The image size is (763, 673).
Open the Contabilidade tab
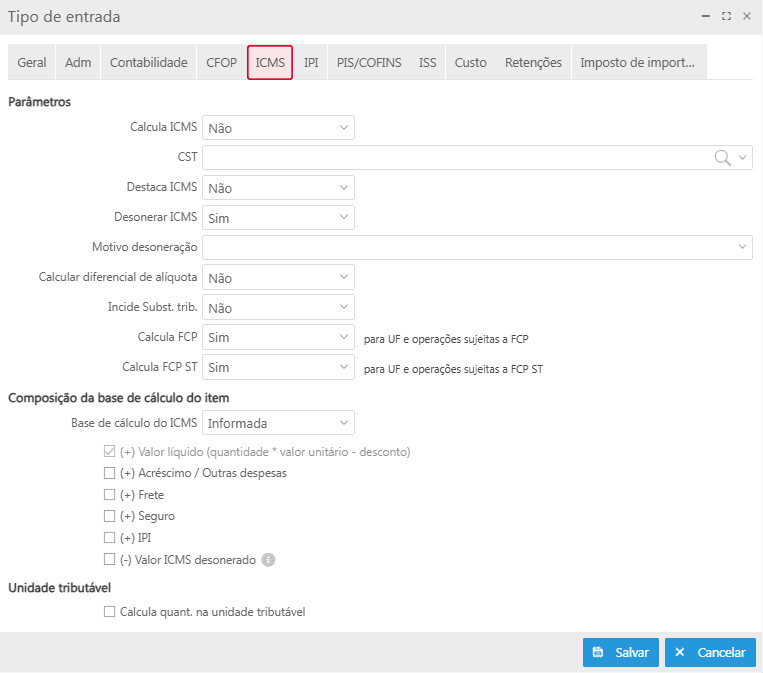[x=148, y=62]
